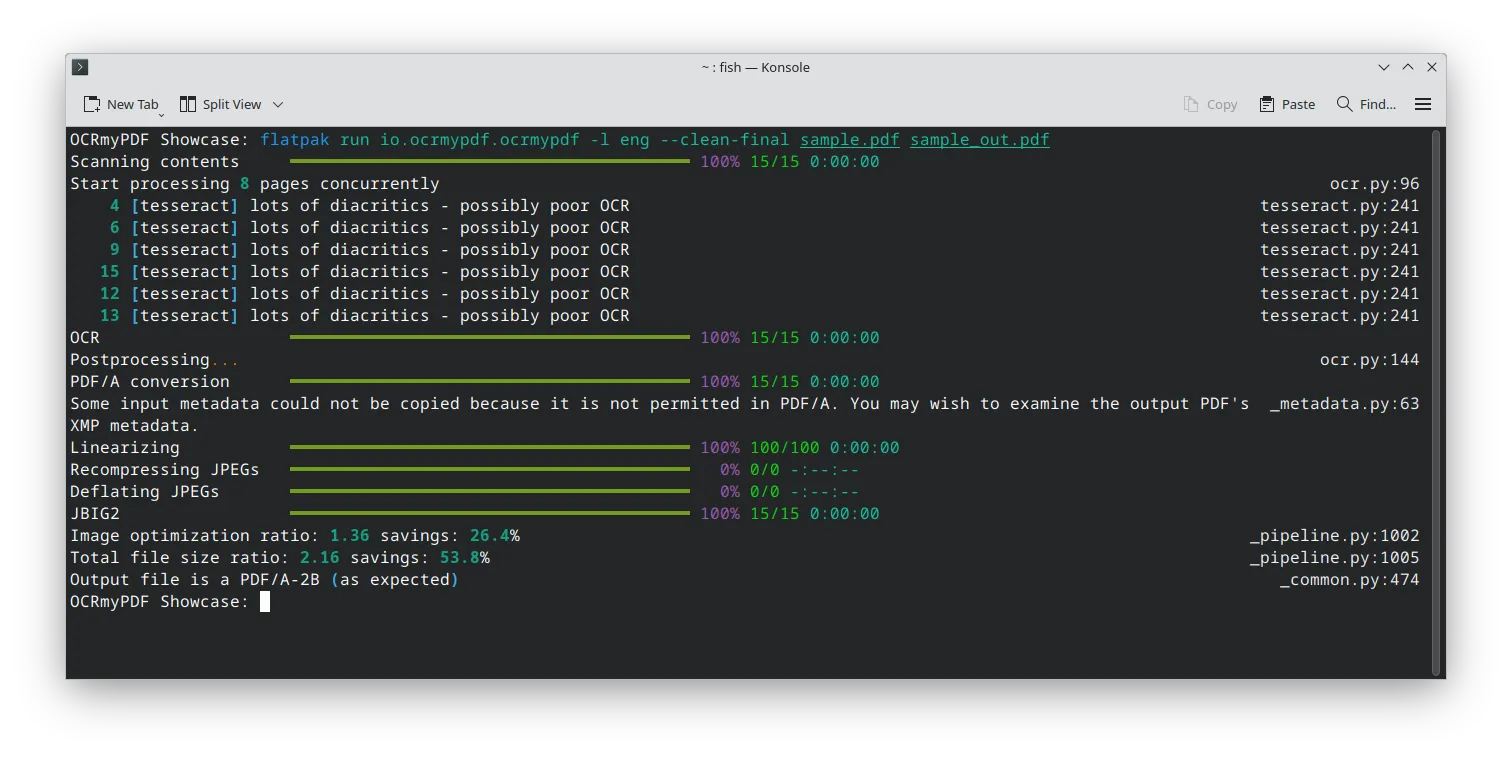This screenshot has width=1512, height=757.
Task: Maximize the Konsole window
Action: coord(1408,67)
